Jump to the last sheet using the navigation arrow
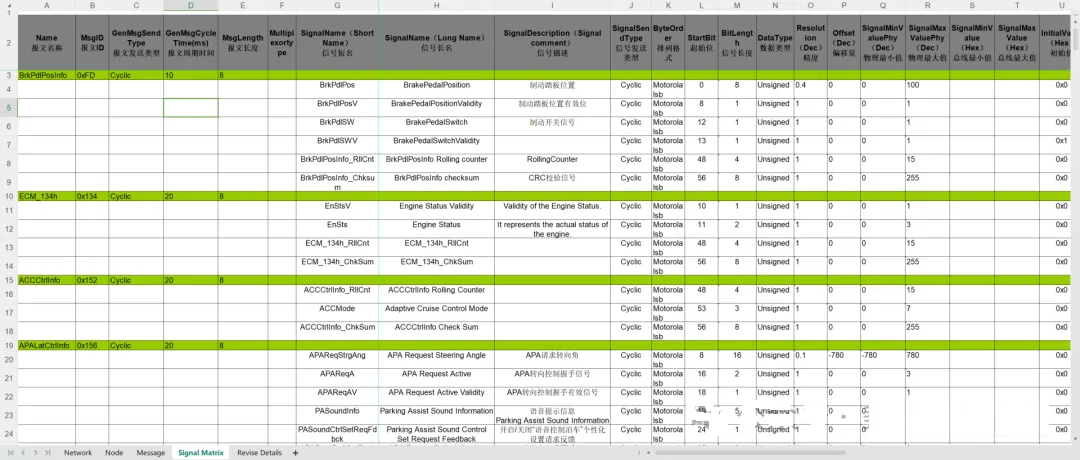This screenshot has height=460, width=1080. click(47, 452)
